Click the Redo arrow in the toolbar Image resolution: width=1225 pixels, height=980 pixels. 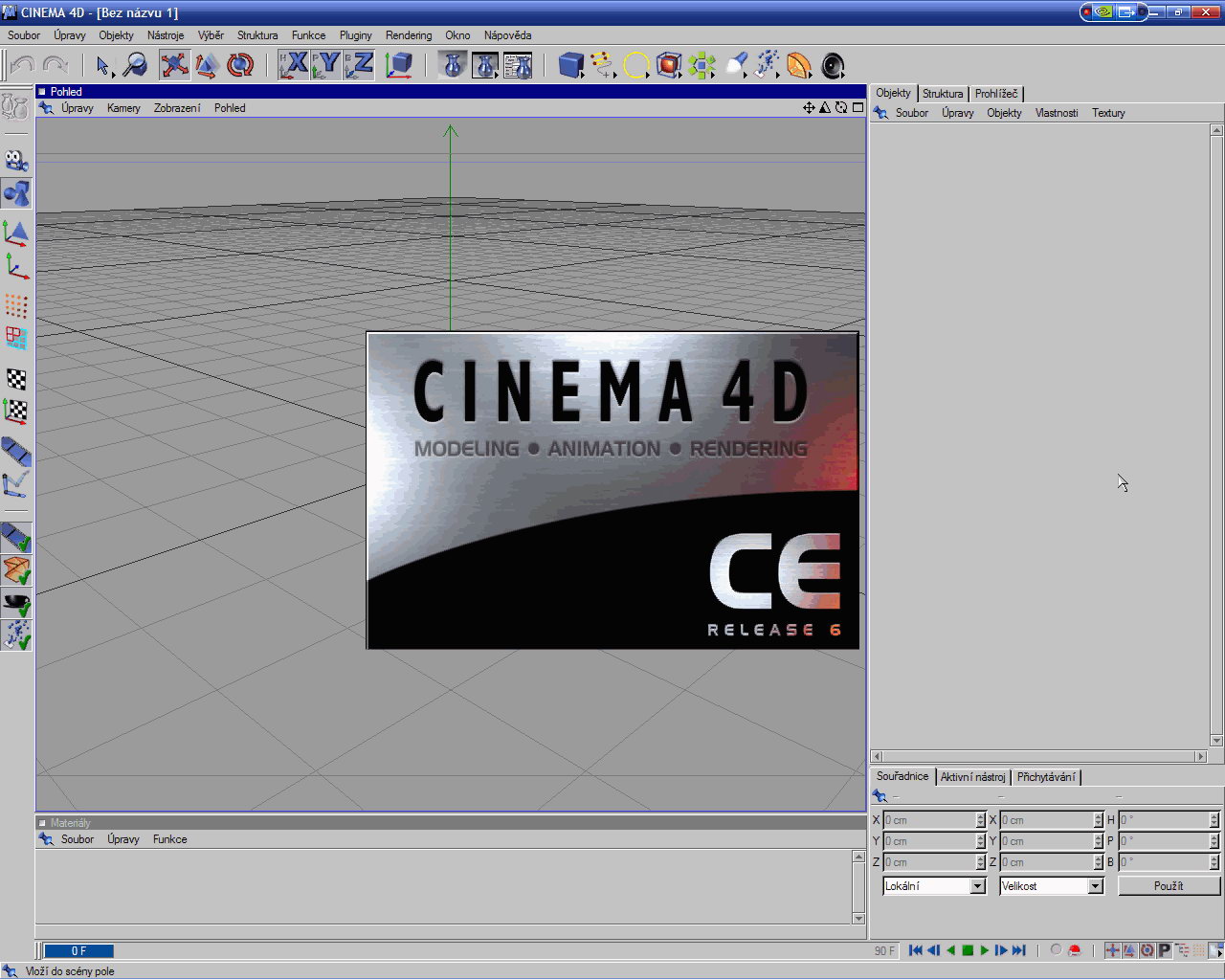click(x=56, y=65)
